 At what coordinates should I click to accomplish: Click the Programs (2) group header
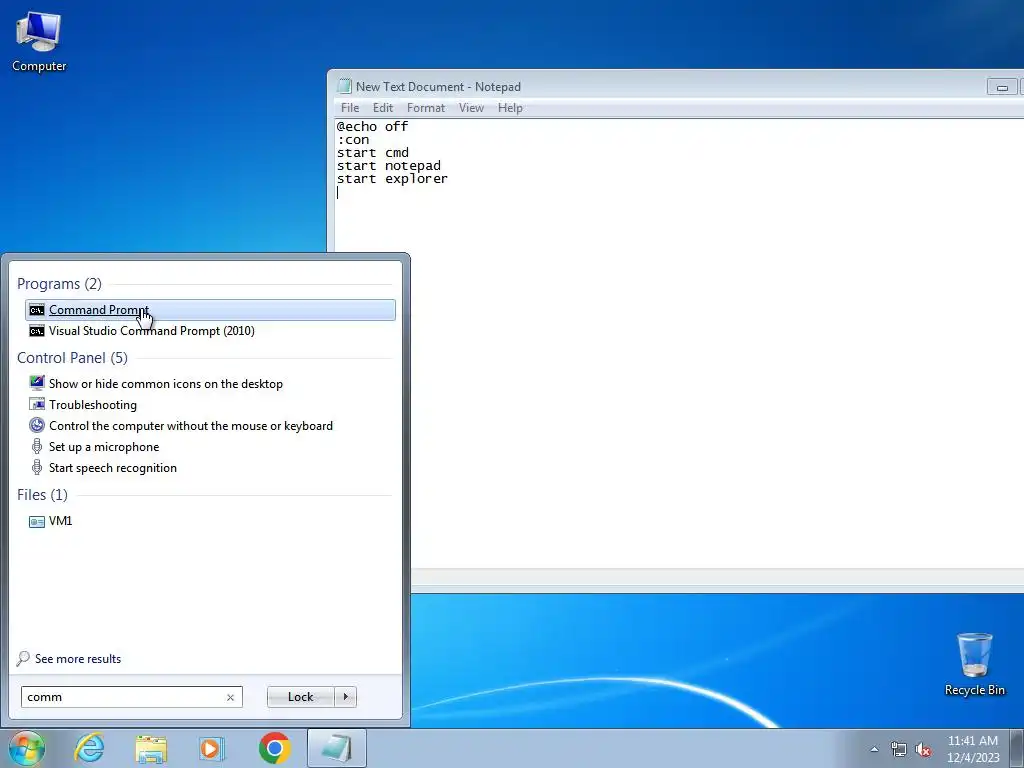(x=59, y=284)
